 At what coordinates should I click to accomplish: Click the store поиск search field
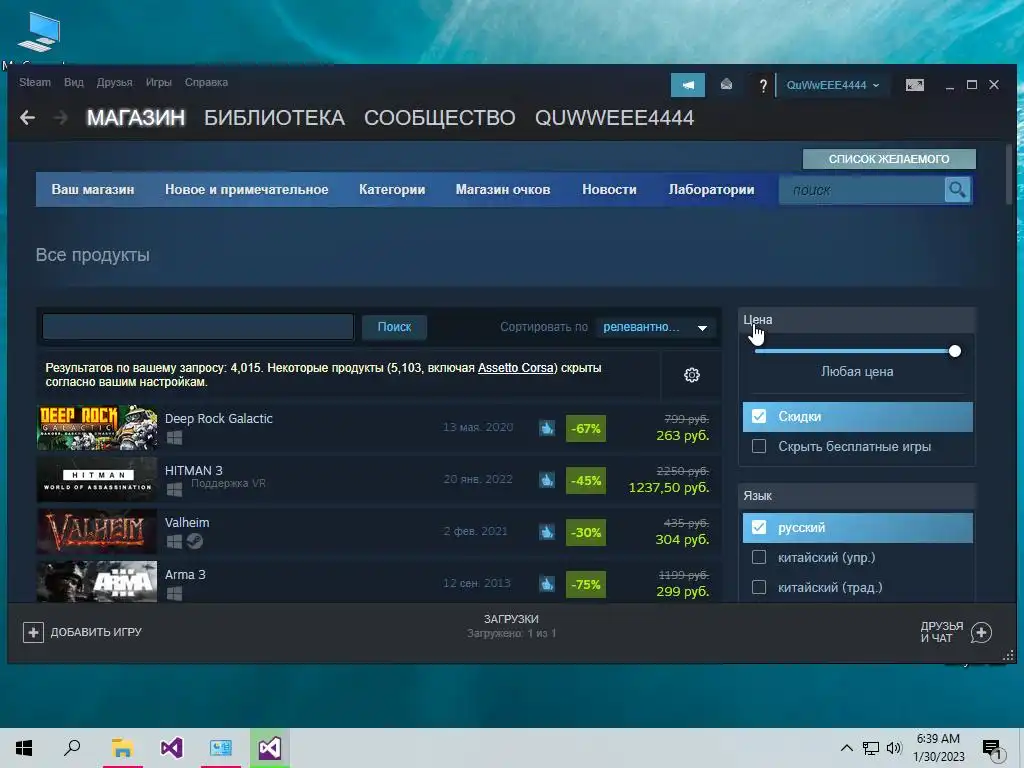[x=862, y=190]
